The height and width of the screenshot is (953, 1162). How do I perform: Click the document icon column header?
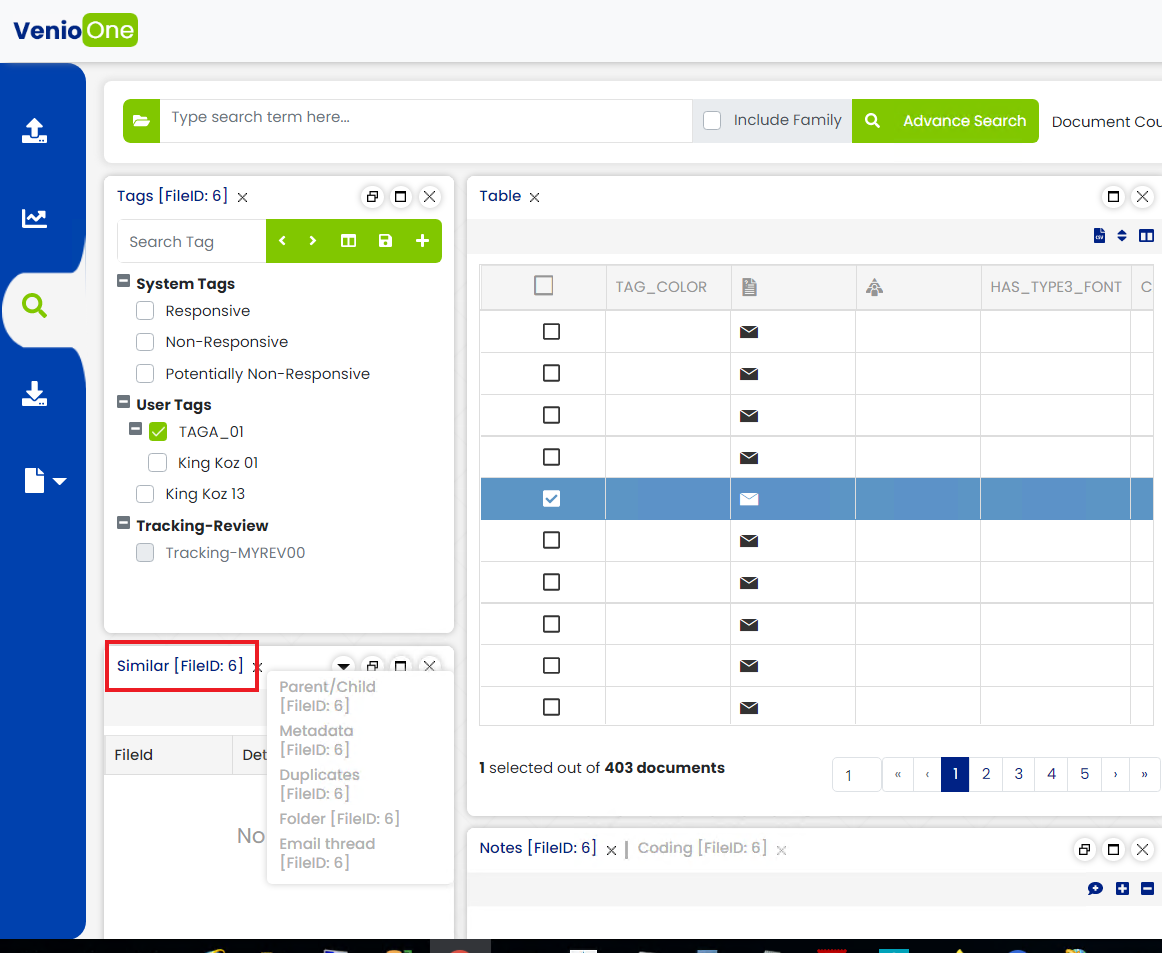pos(749,287)
